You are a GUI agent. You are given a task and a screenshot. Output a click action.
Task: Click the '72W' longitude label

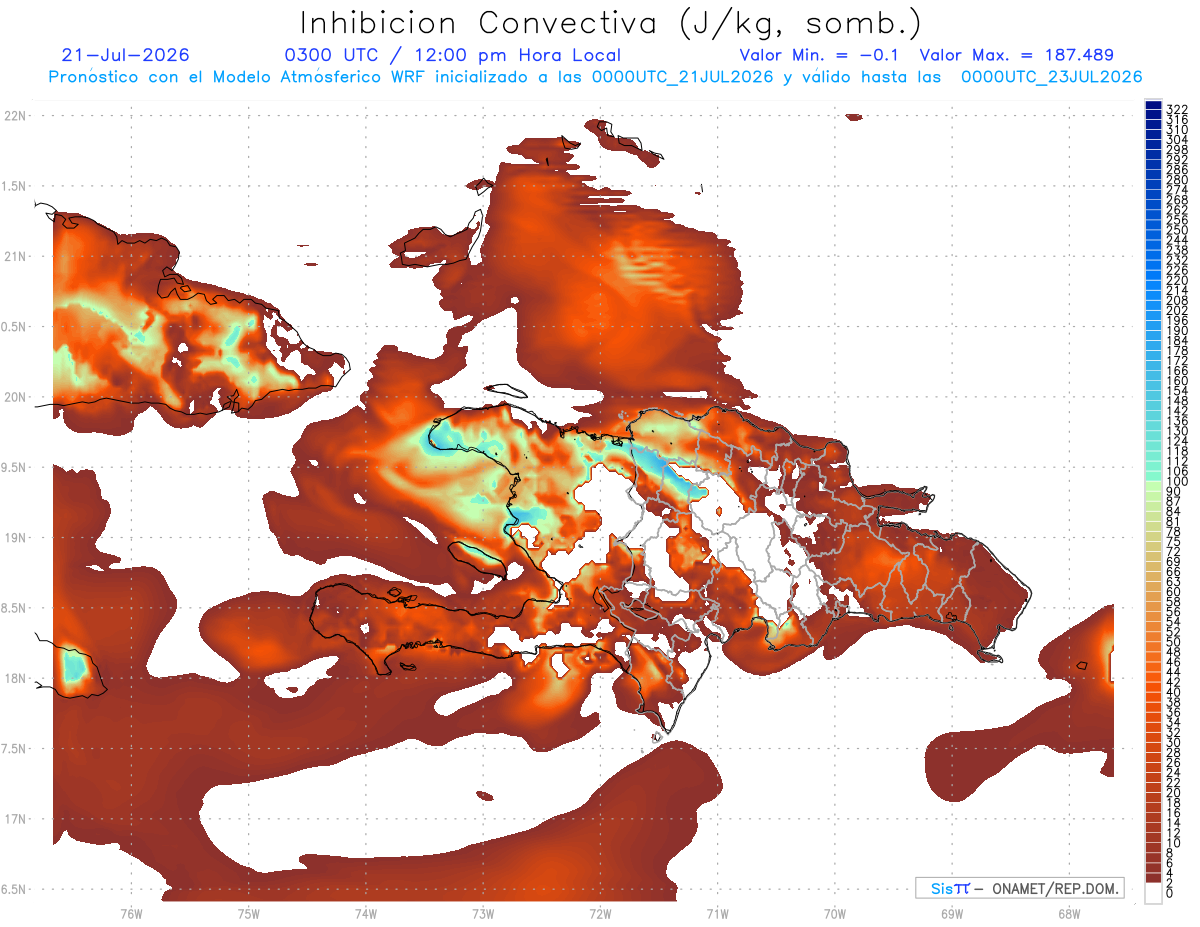point(600,913)
